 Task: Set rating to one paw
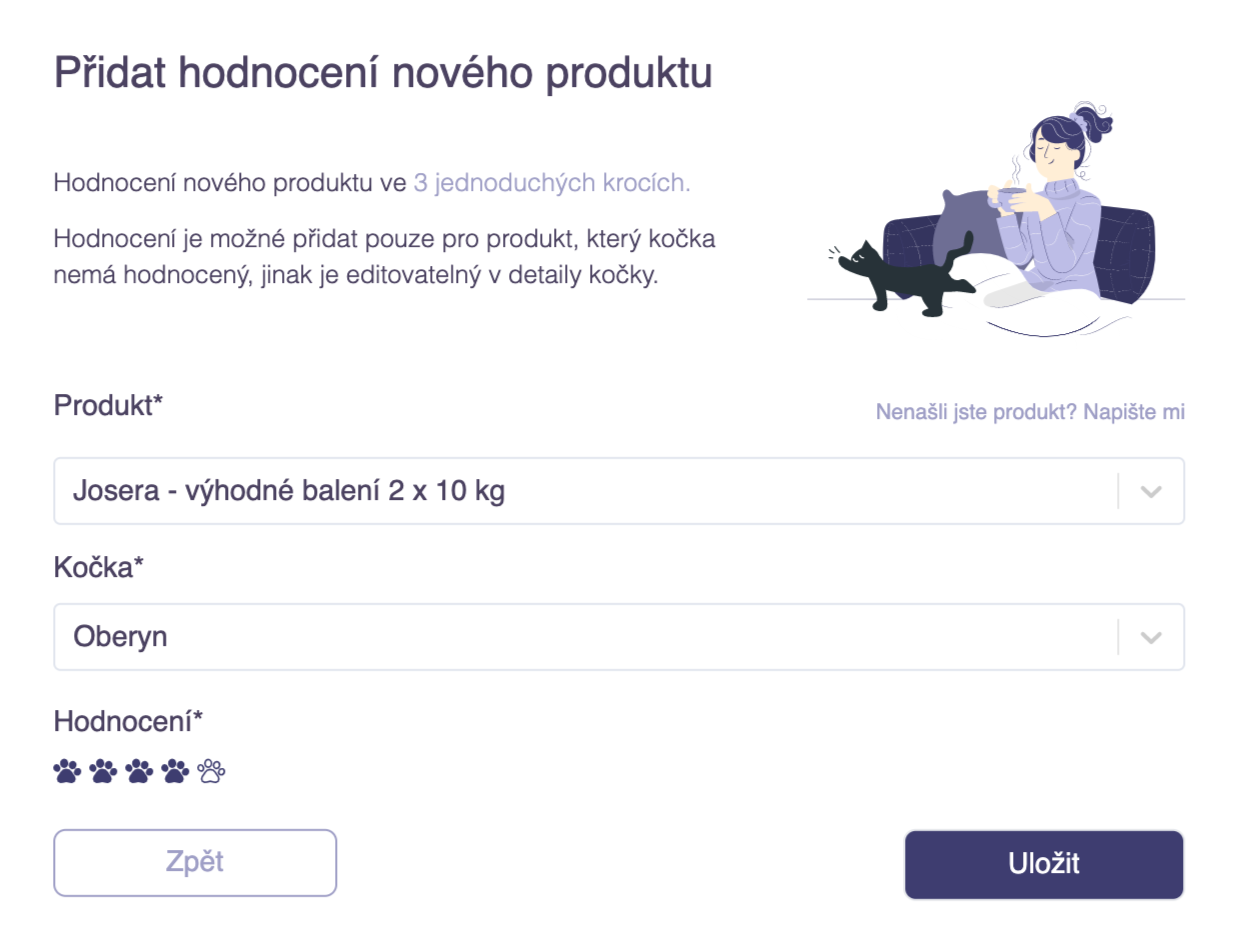pos(68,771)
